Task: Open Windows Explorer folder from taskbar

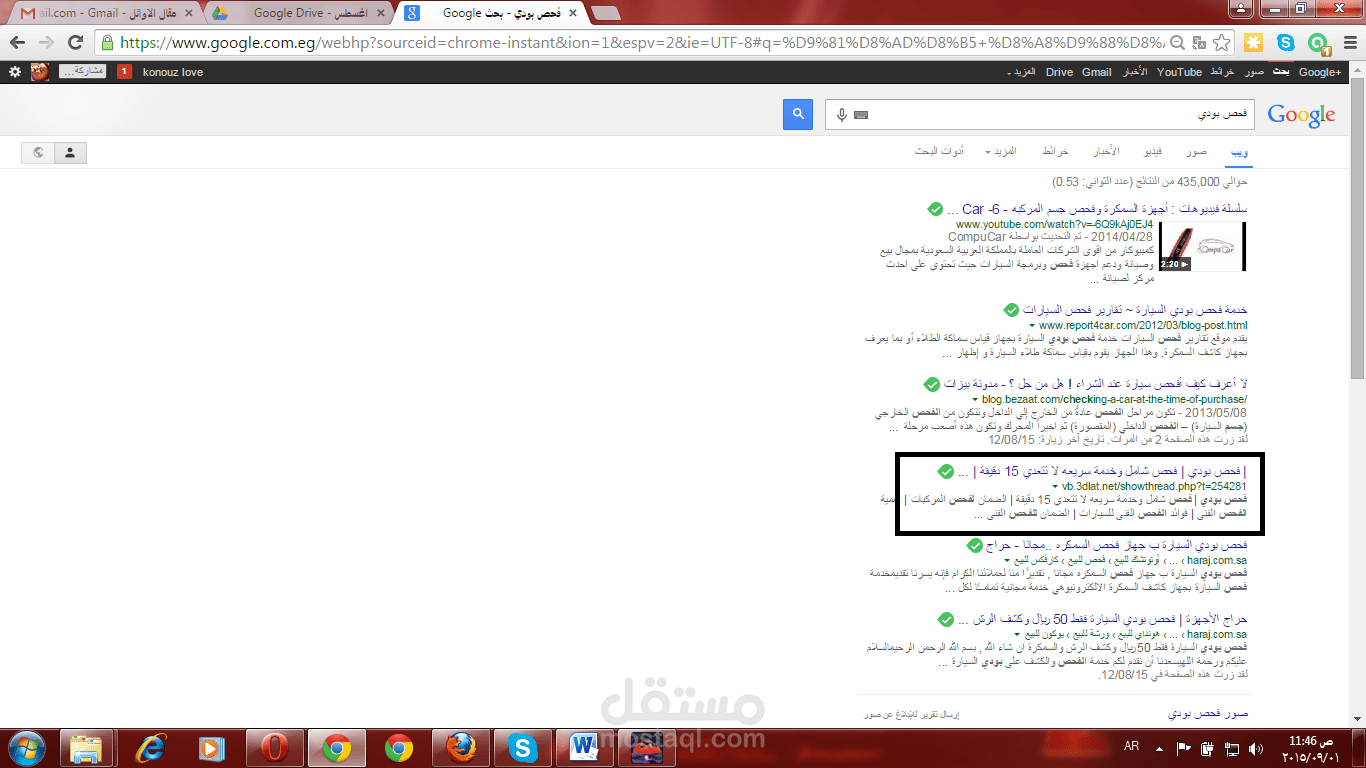Action: [87, 748]
